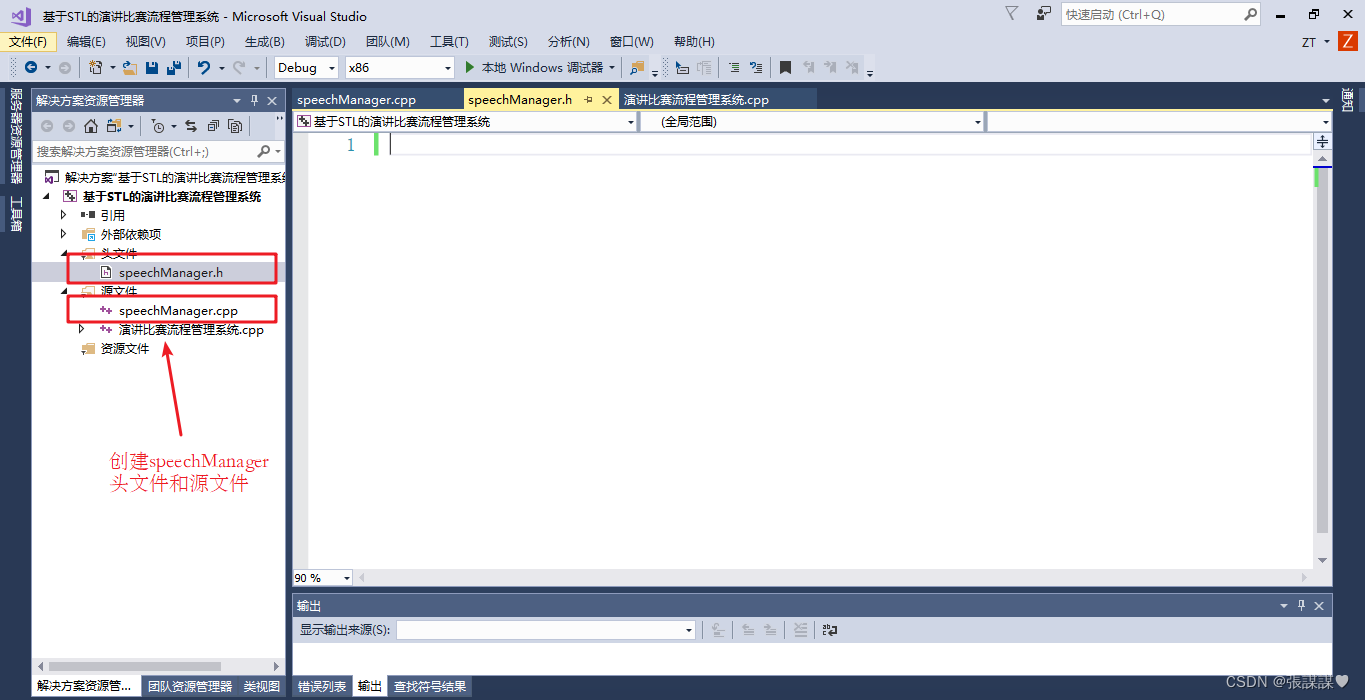Toggle the bookmark icon in toolbar
This screenshot has height=700, width=1365.
tap(785, 67)
